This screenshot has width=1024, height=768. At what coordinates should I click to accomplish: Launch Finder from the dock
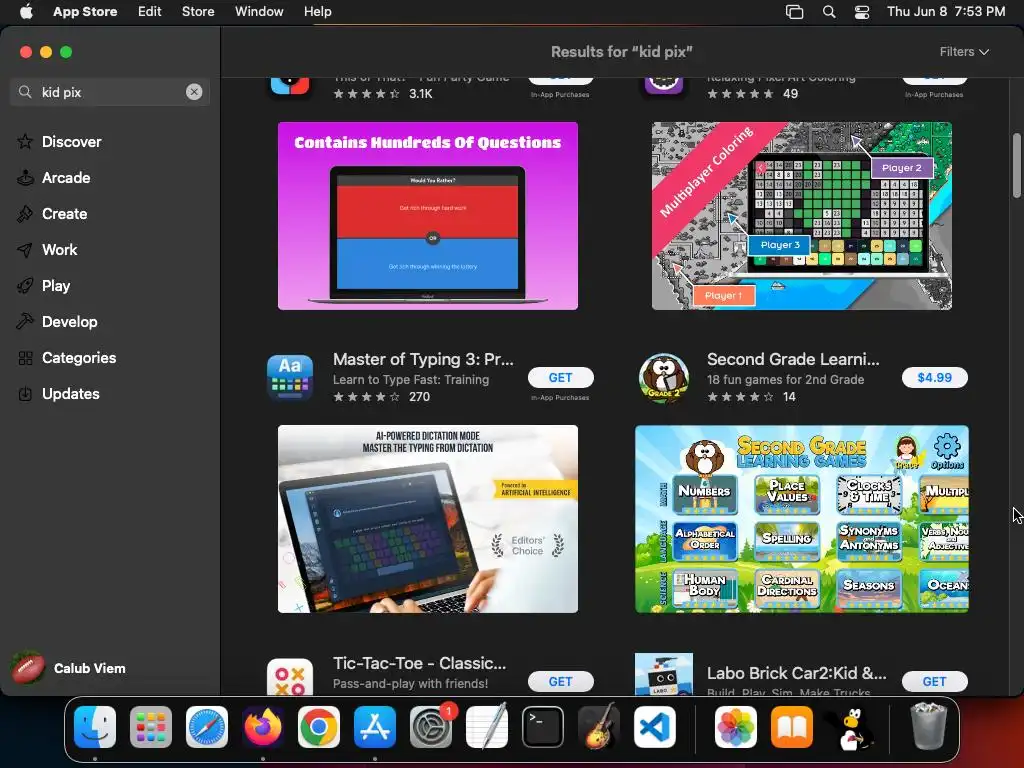(x=95, y=727)
